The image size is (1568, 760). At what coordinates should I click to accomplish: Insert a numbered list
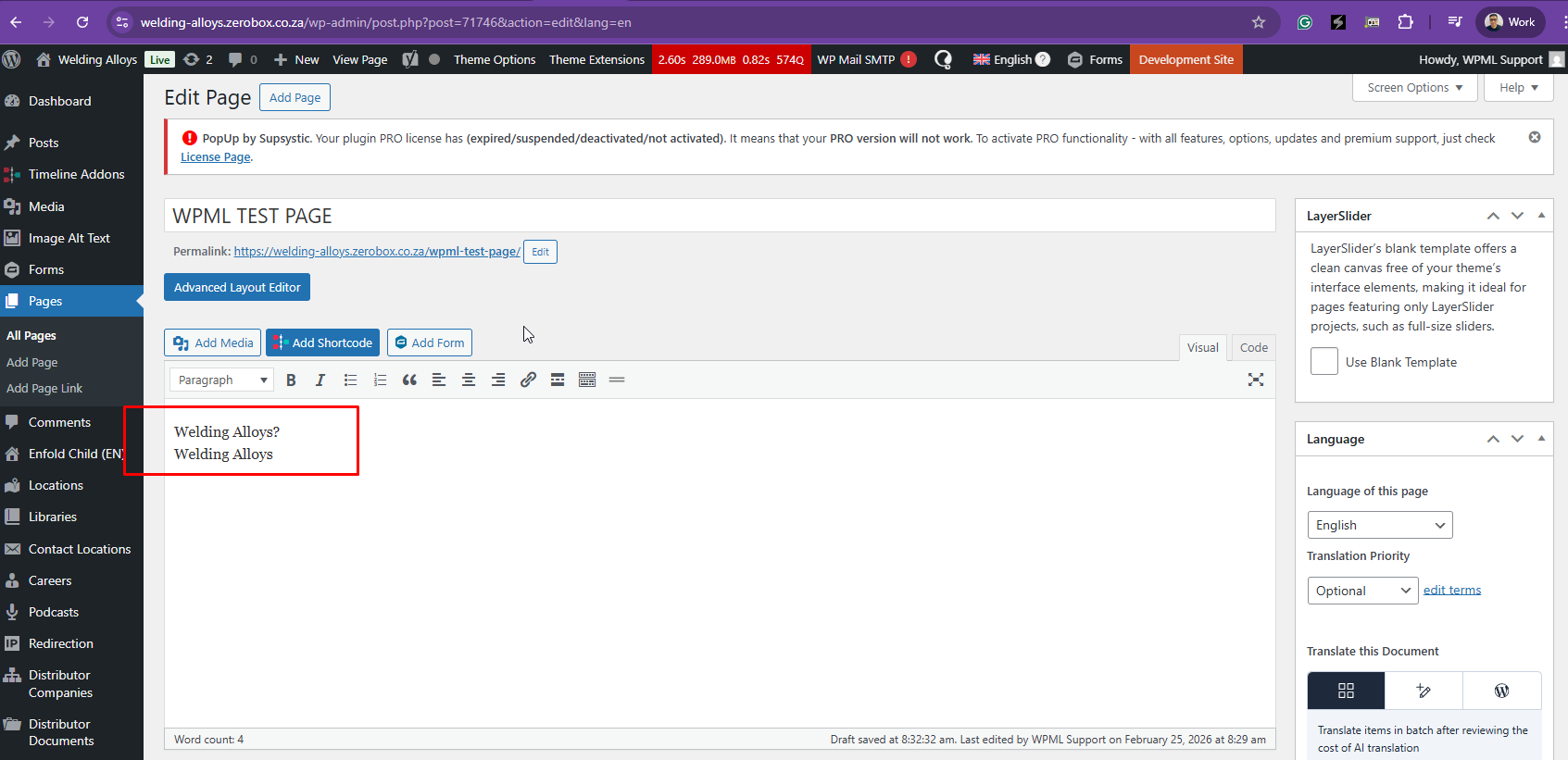pos(380,380)
